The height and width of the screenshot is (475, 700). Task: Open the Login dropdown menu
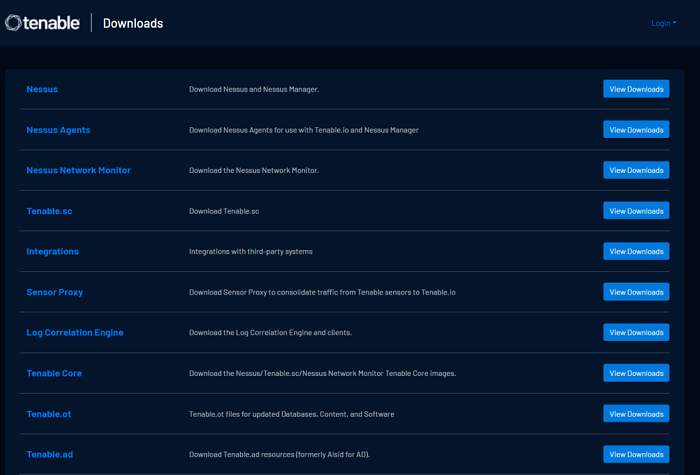coord(662,23)
